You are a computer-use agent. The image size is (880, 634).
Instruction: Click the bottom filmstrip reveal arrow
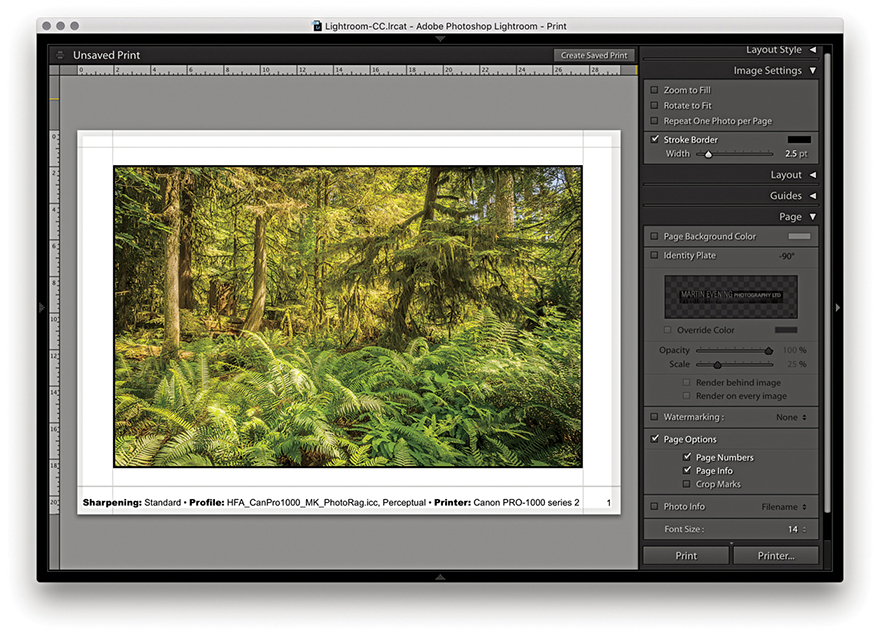click(x=439, y=577)
